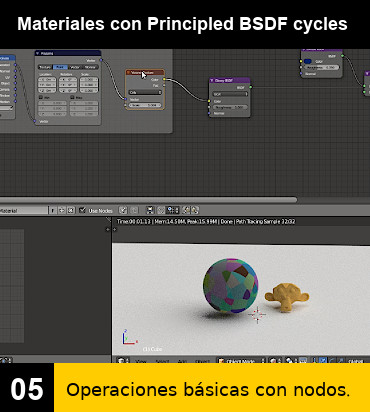Select the Texture type in Mapping node

point(45,67)
